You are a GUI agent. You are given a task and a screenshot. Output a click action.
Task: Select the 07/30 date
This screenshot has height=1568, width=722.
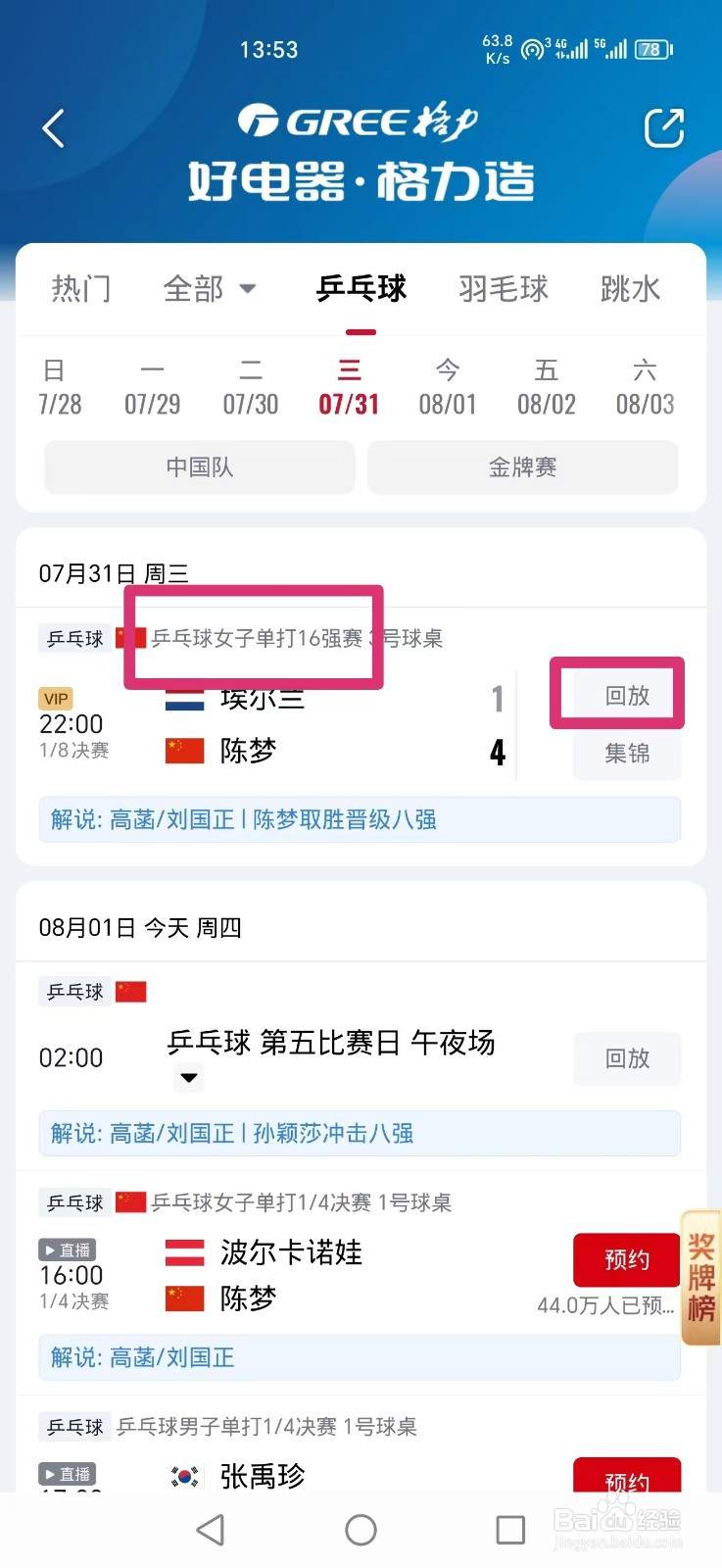(251, 387)
